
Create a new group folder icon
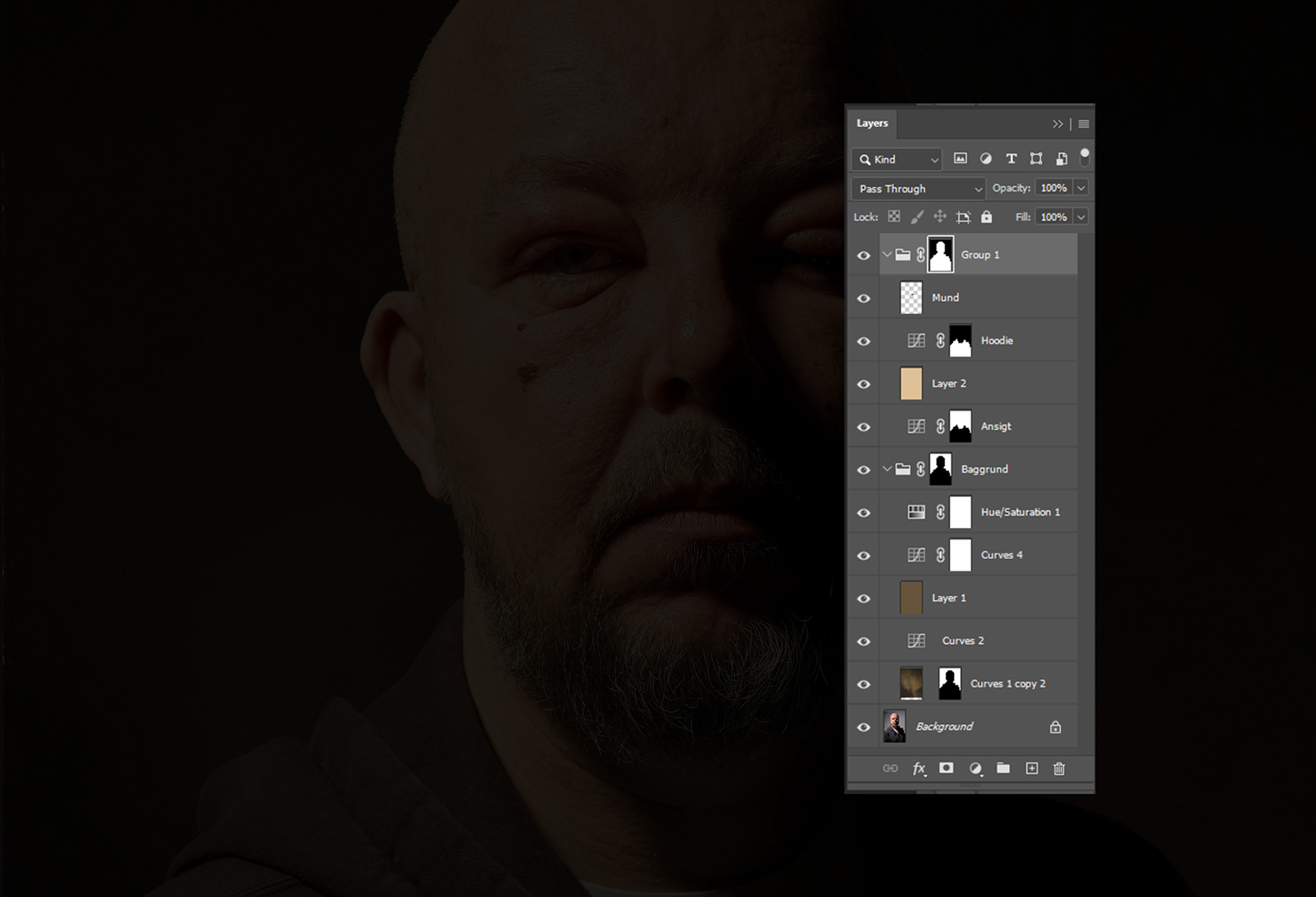[1003, 768]
